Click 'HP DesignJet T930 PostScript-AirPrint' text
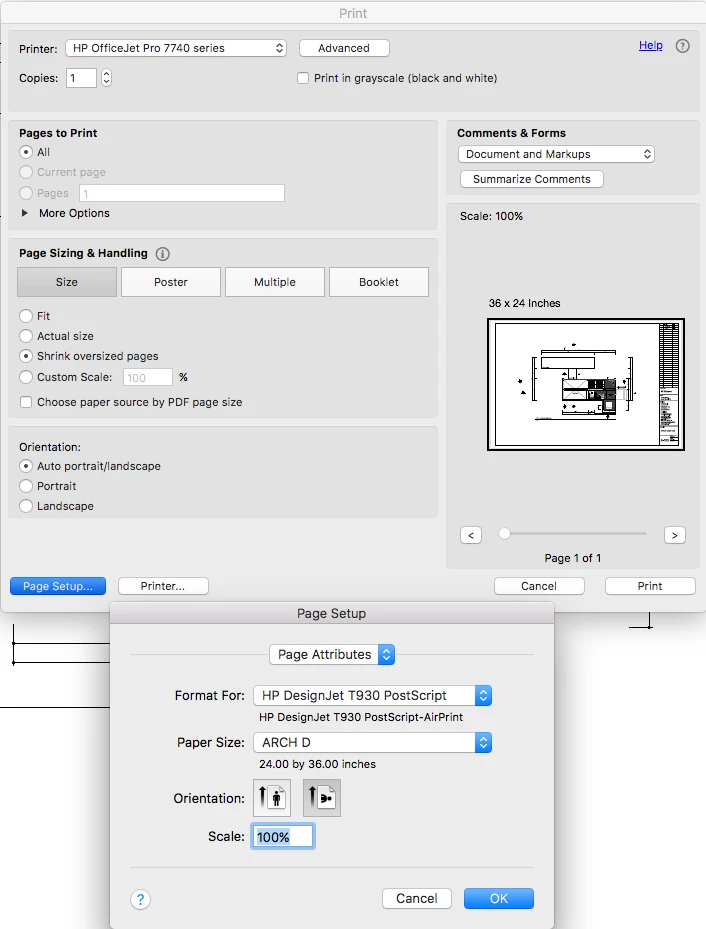This screenshot has height=929, width=706. pyautogui.click(x=361, y=717)
